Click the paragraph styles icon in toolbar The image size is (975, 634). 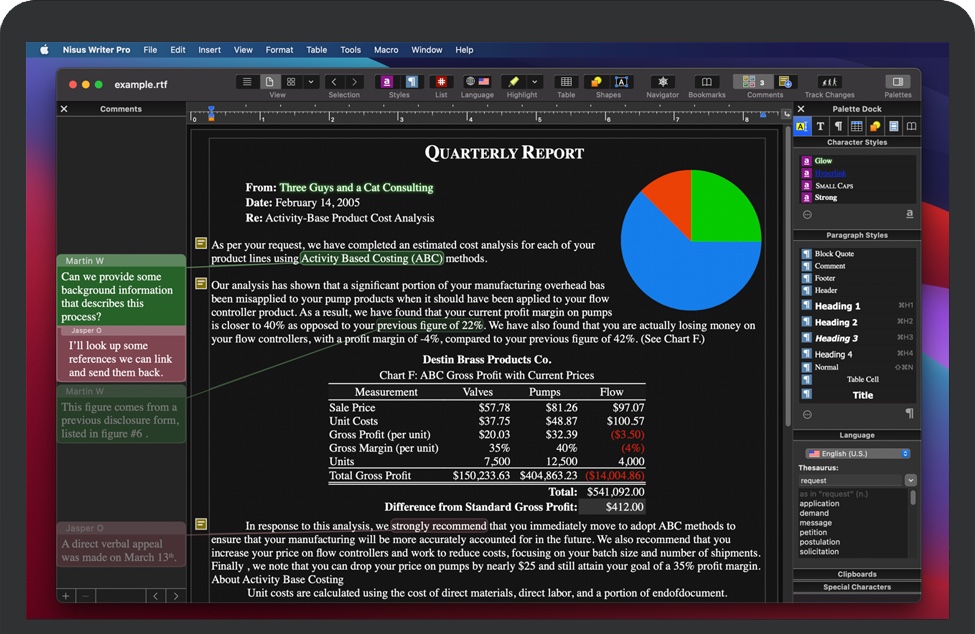tap(411, 82)
